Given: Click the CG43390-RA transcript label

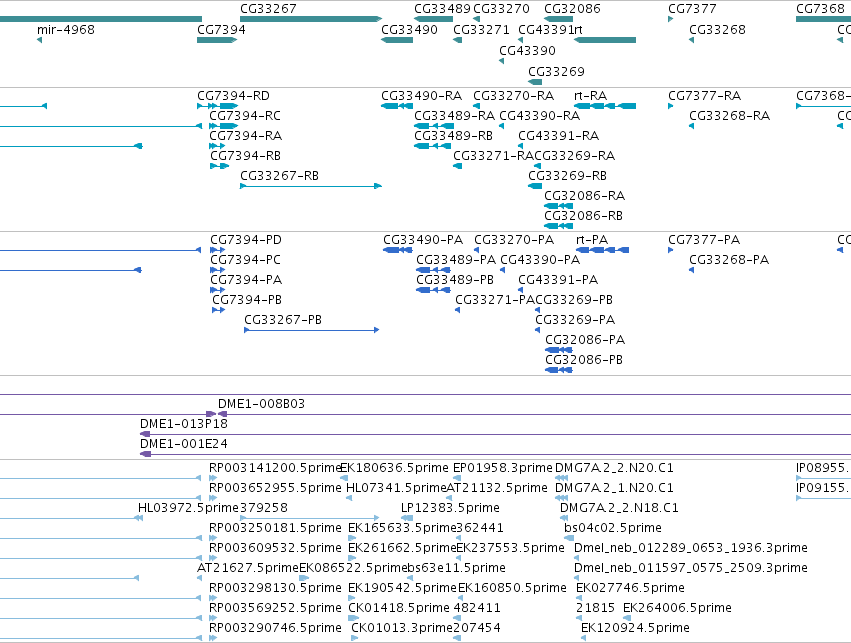Looking at the screenshot, I should [x=539, y=116].
